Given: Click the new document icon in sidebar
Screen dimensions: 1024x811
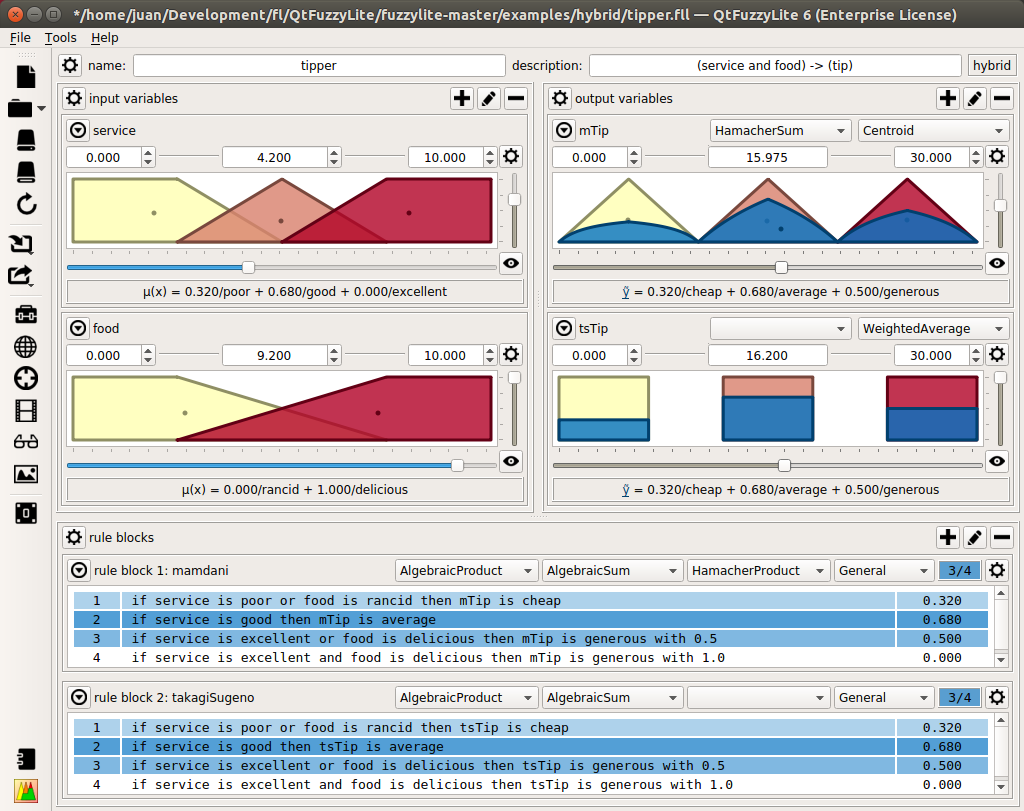Looking at the screenshot, I should point(26,76).
